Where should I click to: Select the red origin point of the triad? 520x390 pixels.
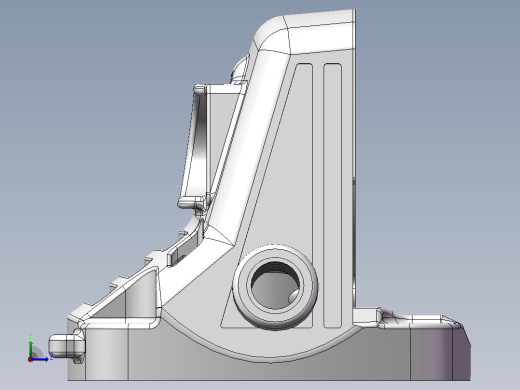[x=30, y=360]
